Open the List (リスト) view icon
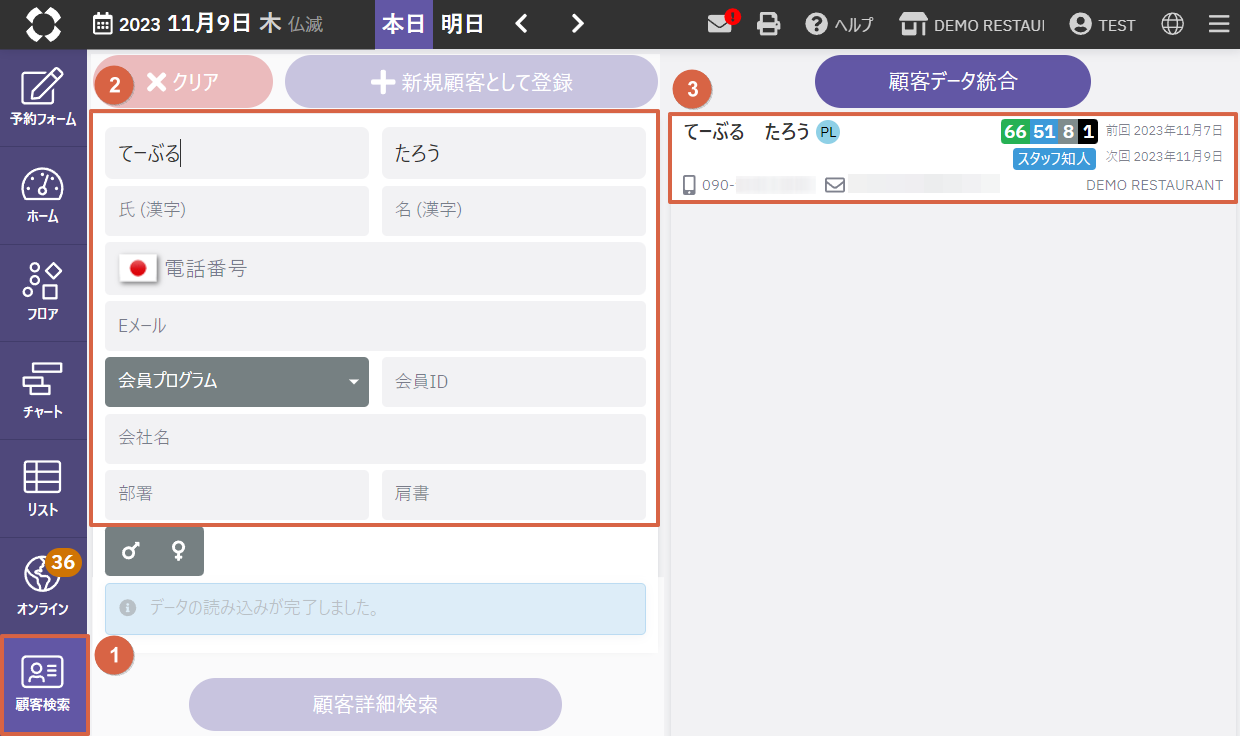The image size is (1240, 736). tap(43, 488)
